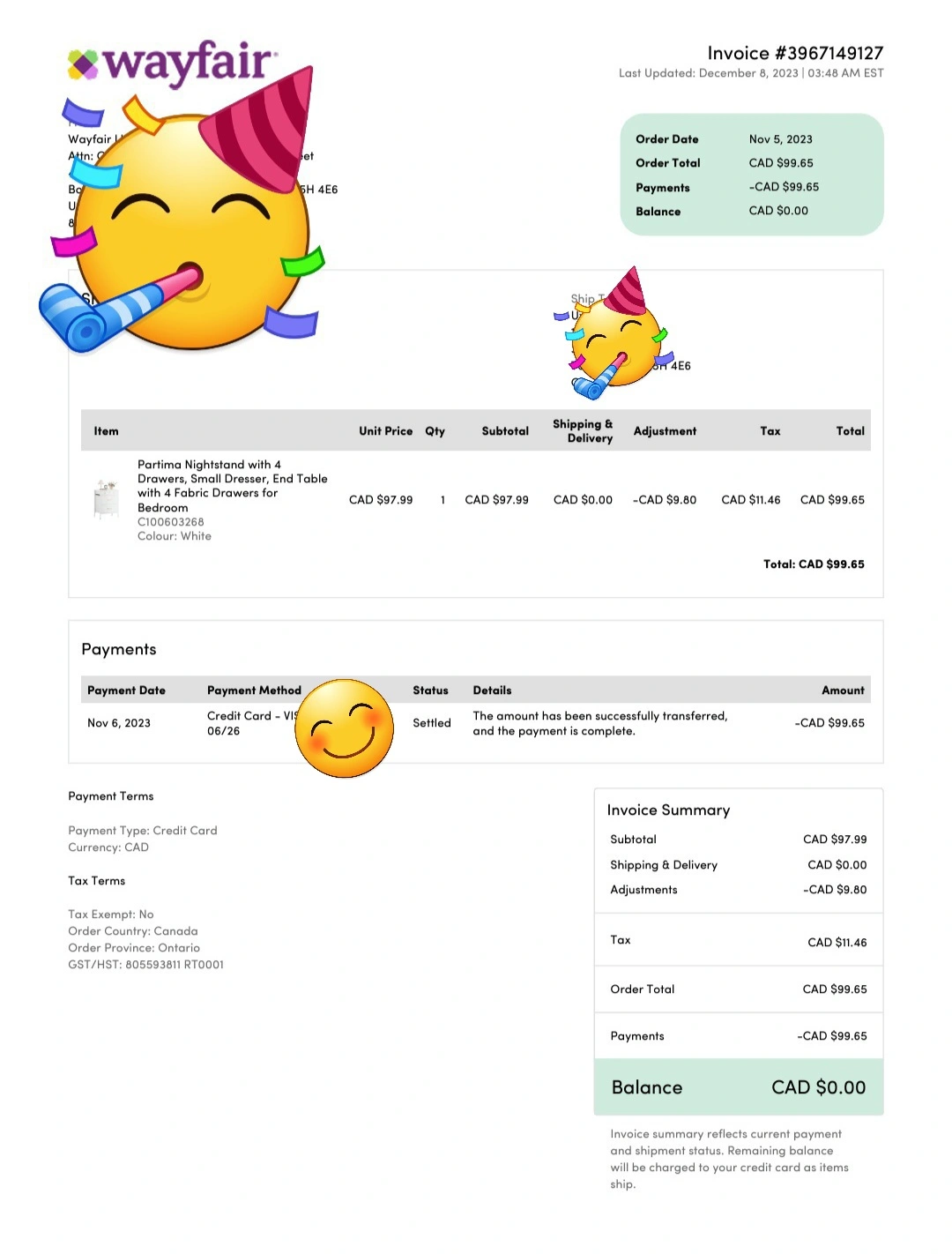
Task: Click the GST/HST number text
Action: click(x=146, y=965)
